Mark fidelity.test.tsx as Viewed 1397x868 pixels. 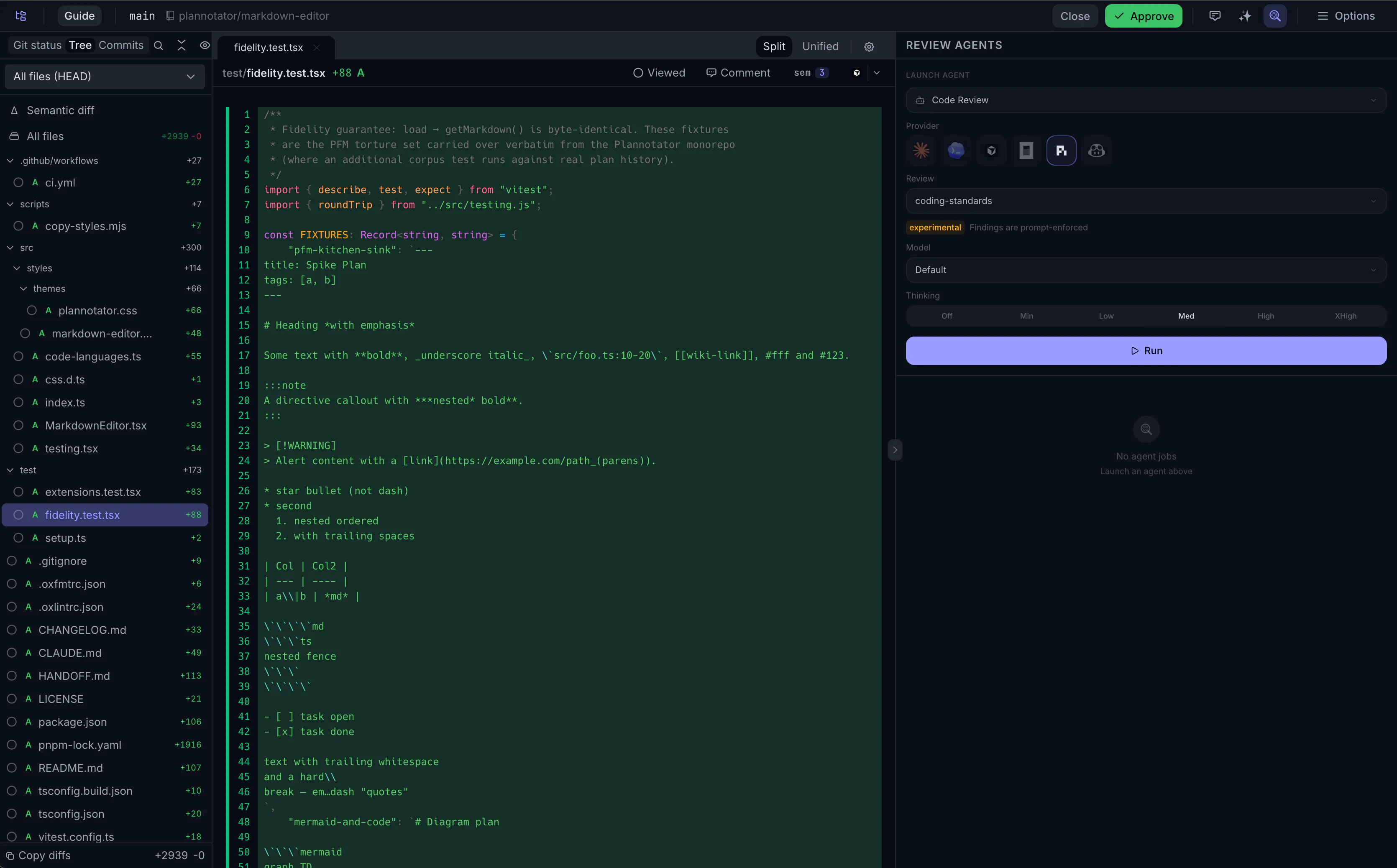[659, 73]
